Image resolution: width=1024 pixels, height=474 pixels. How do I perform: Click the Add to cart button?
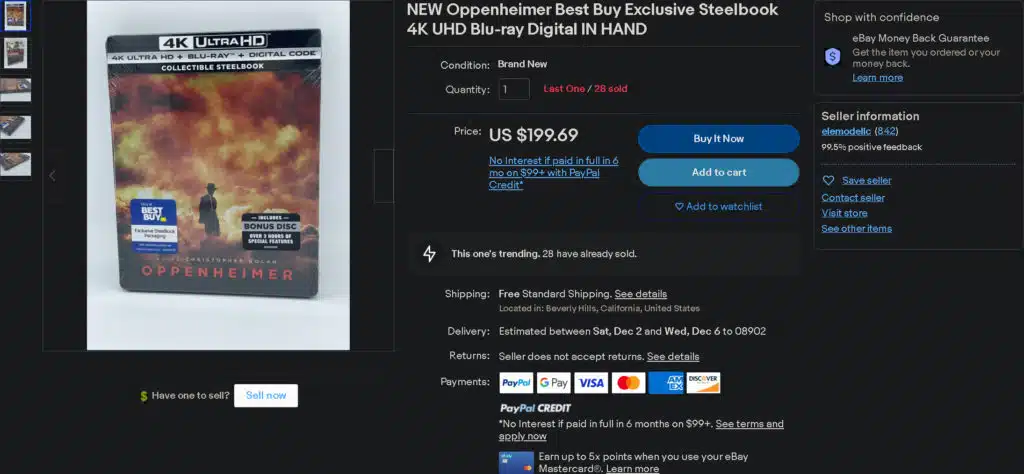tap(718, 172)
